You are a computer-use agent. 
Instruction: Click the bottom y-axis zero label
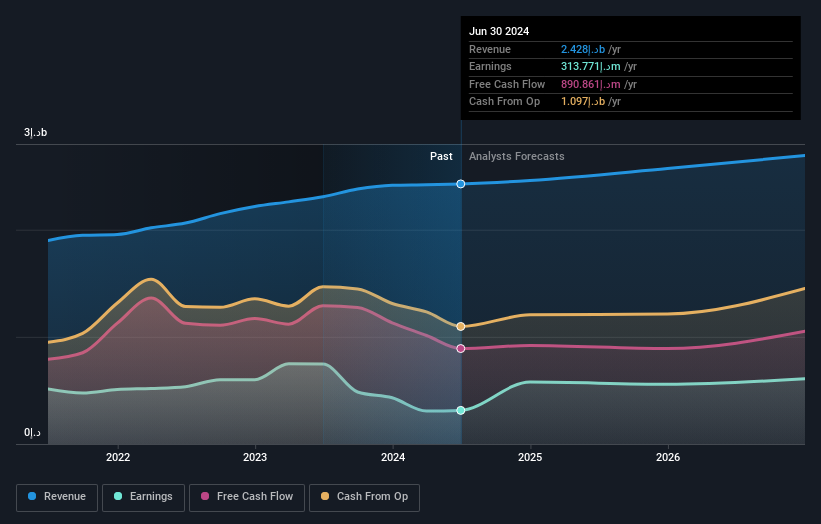tap(32, 432)
